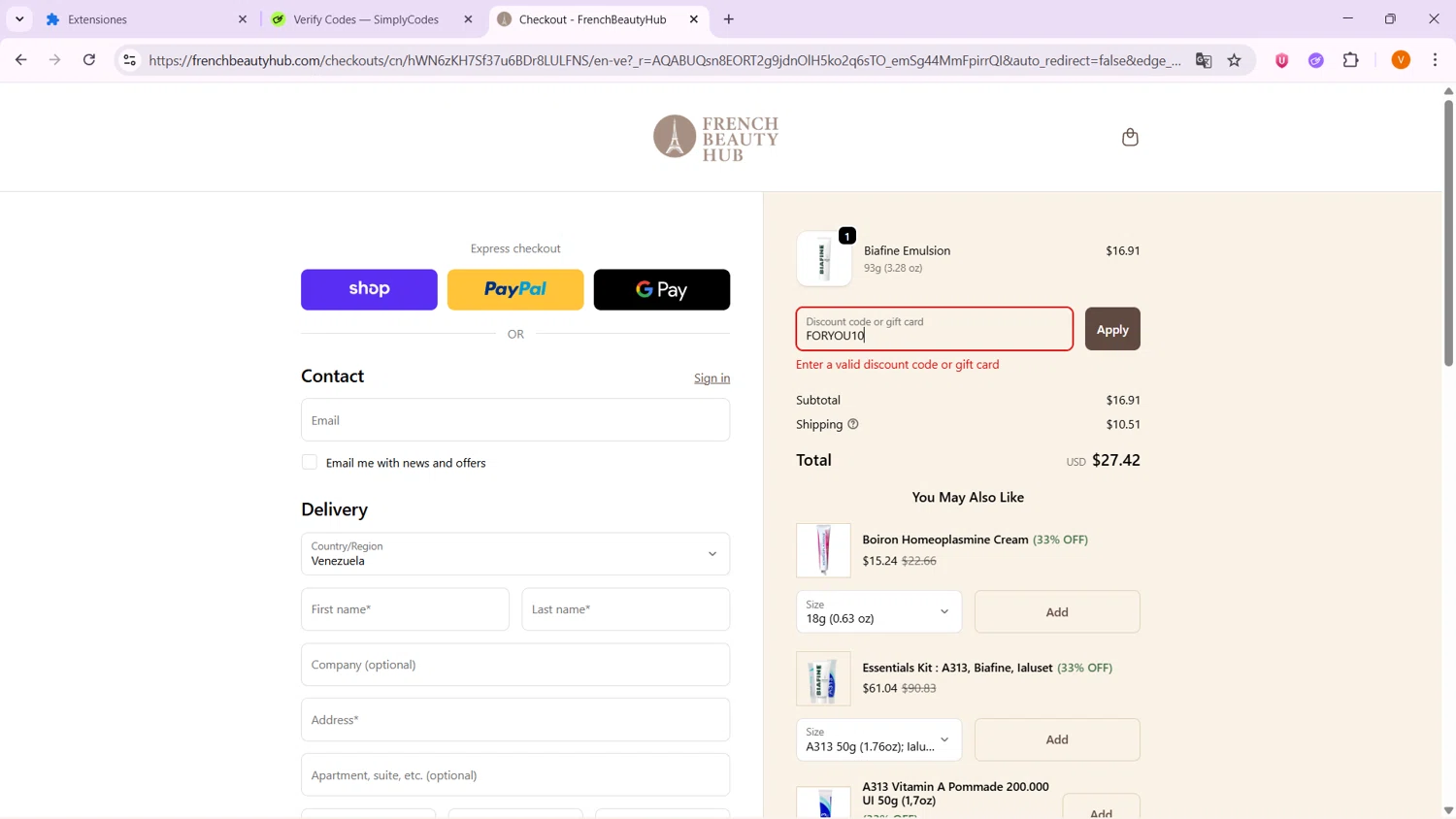Open Chrome's three-dot menu
Viewport: 1456px width, 819px height.
pyautogui.click(x=1436, y=60)
